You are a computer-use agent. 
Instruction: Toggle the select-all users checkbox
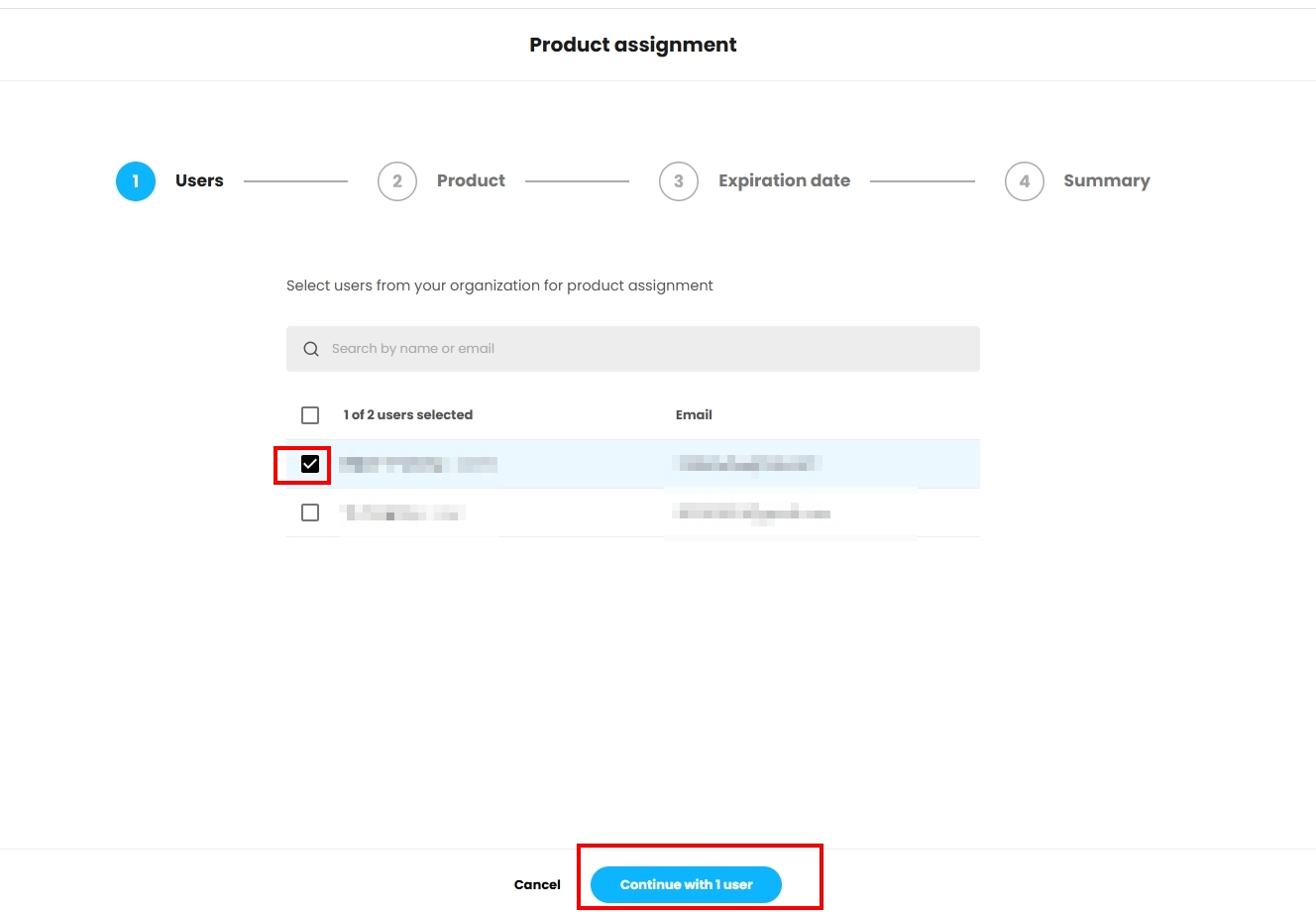(x=310, y=415)
